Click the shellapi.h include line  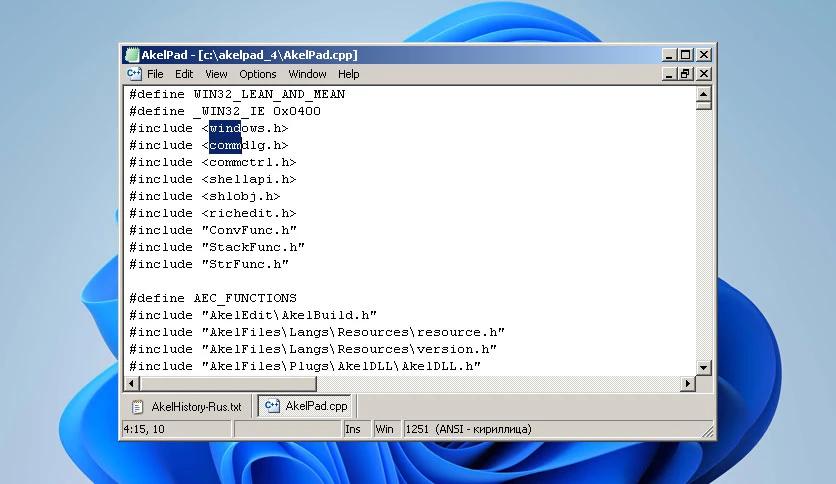(x=213, y=180)
